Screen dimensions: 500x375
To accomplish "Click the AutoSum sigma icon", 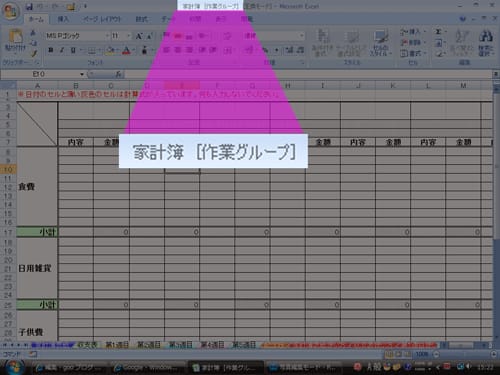I will 438,32.
